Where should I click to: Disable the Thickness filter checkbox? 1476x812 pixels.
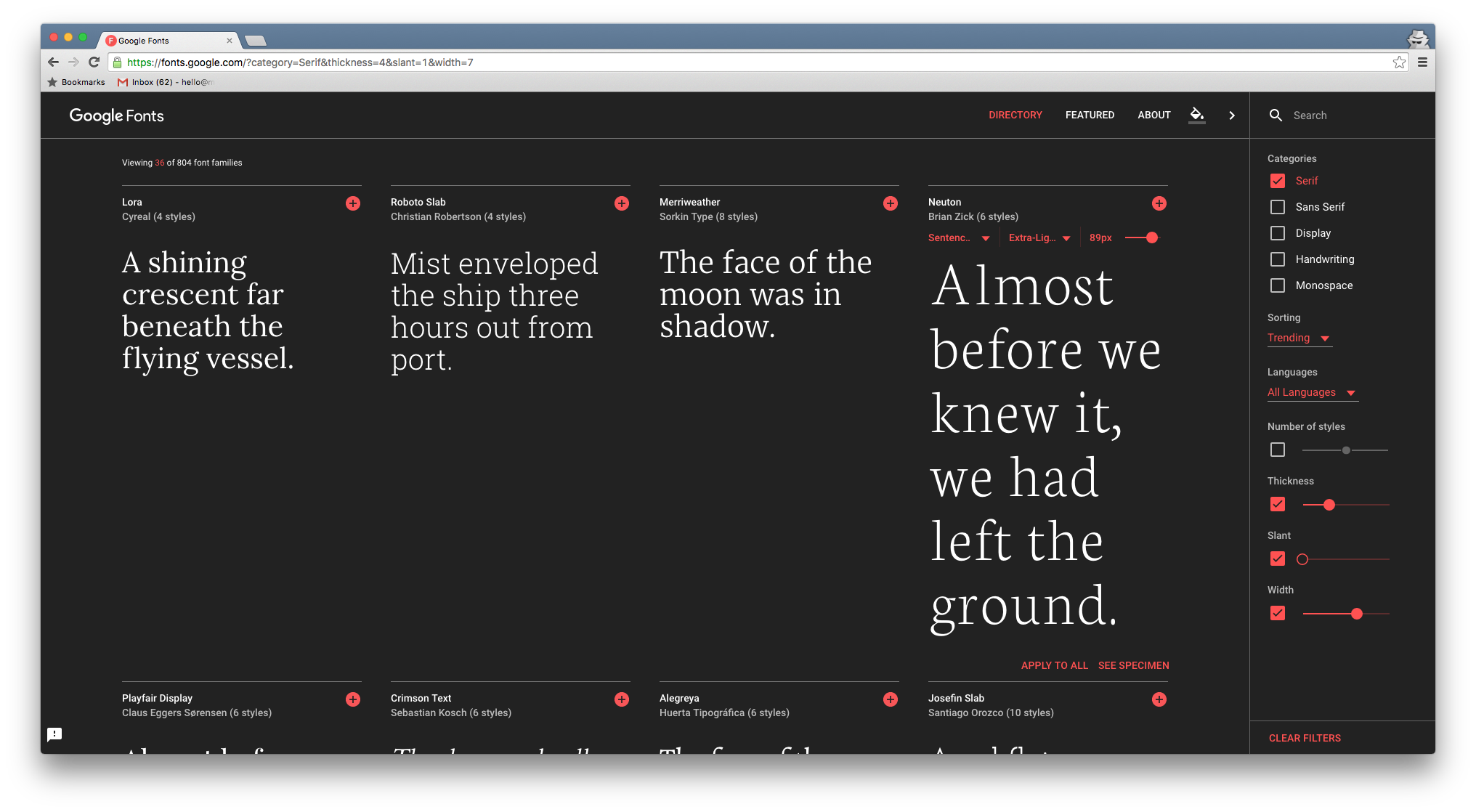click(x=1278, y=504)
